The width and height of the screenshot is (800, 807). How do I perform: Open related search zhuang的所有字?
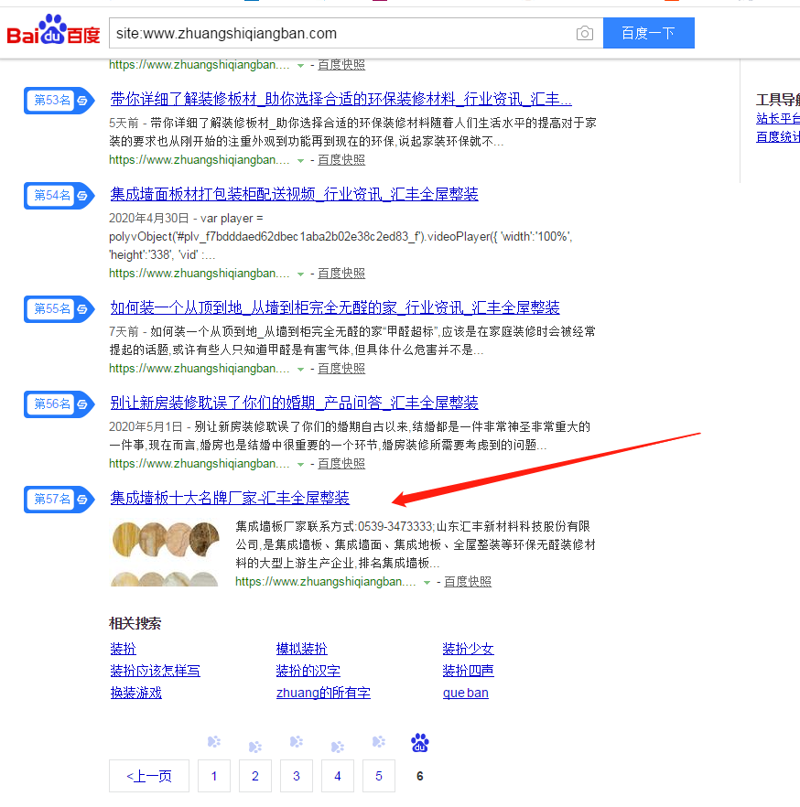point(323,693)
